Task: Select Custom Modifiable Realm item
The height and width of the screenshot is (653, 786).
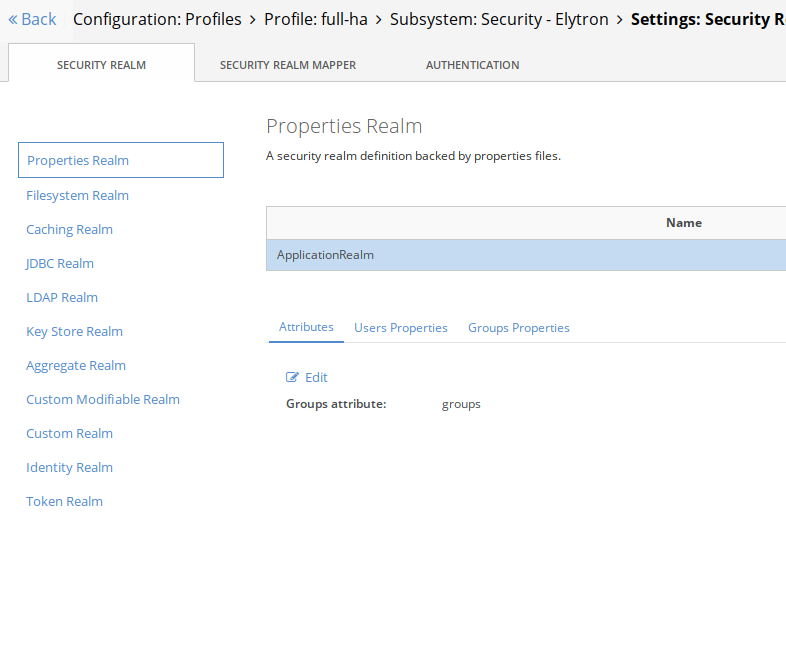Action: tap(103, 399)
